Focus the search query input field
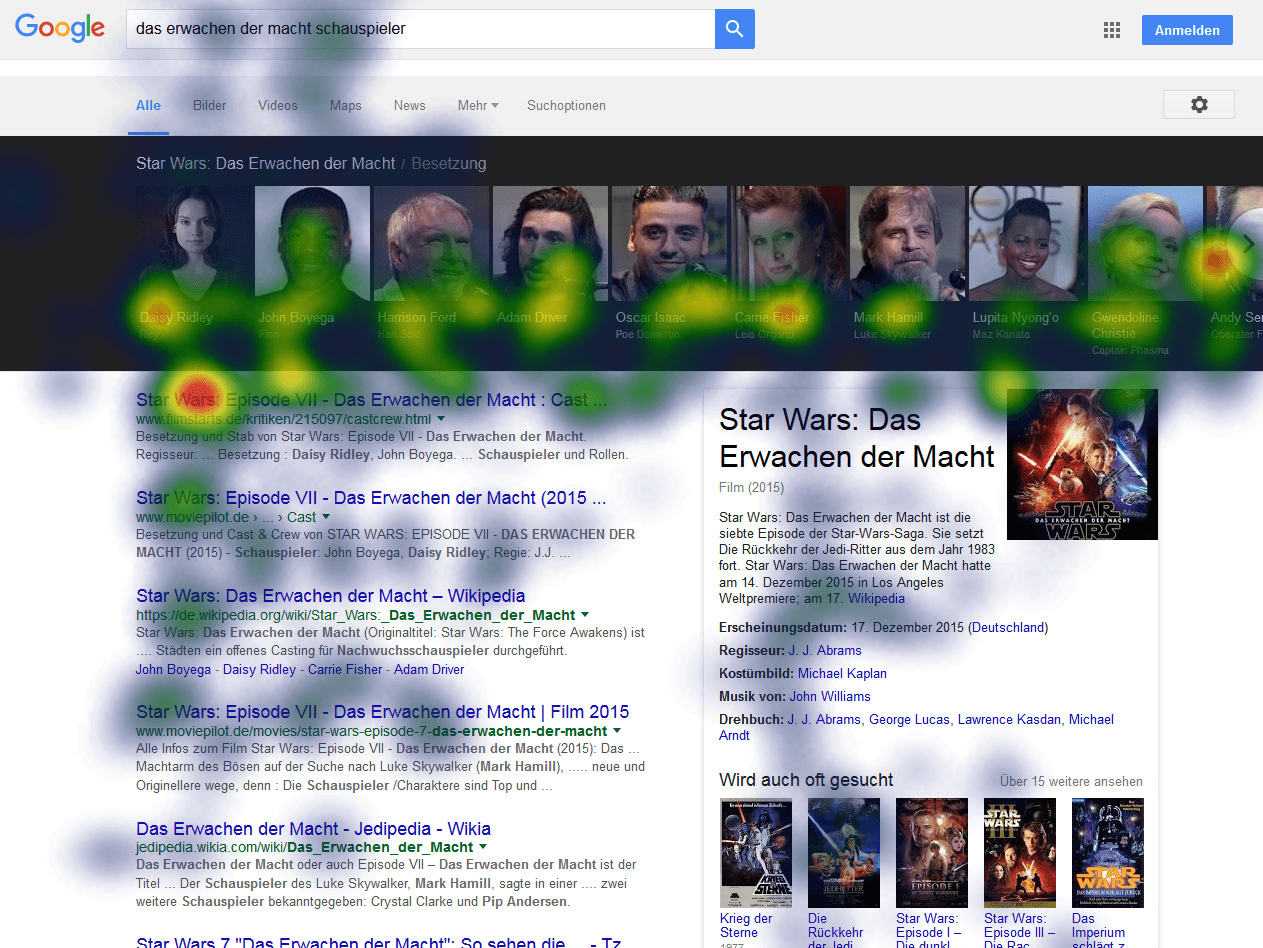1263x948 pixels. [420, 29]
